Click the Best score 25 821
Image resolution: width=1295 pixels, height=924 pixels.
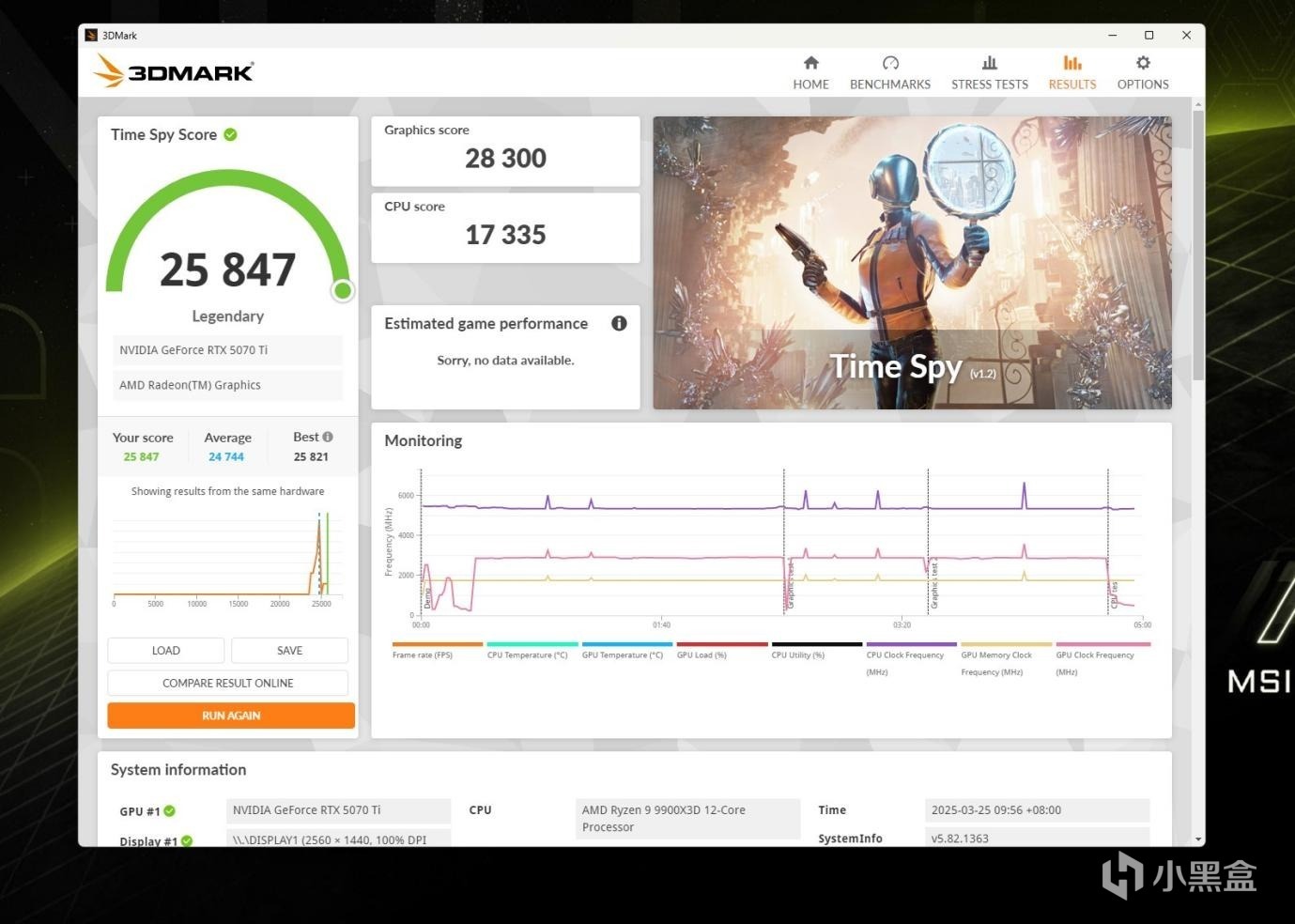tap(311, 457)
